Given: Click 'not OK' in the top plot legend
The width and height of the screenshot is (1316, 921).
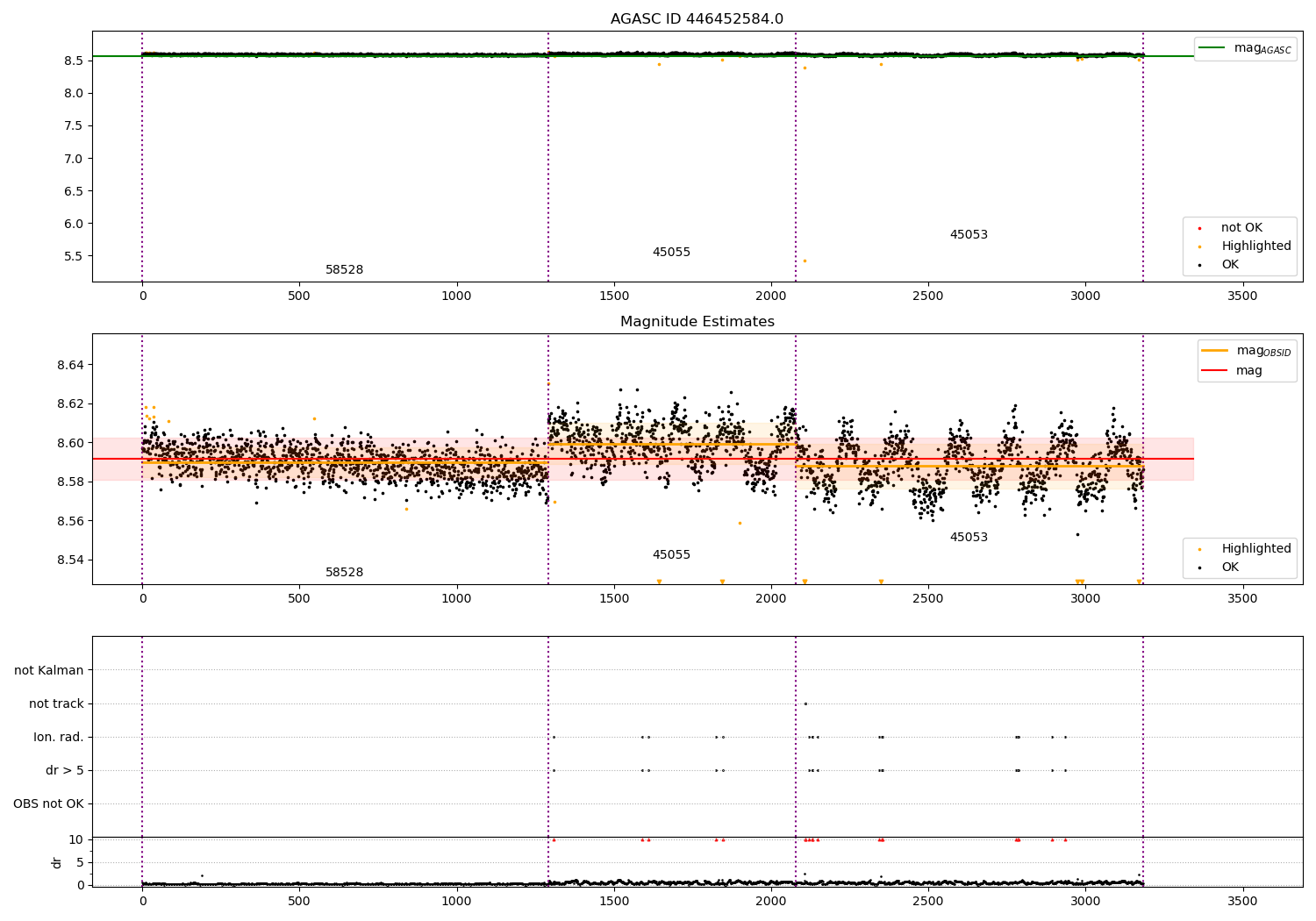Looking at the screenshot, I should pyautogui.click(x=1241, y=228).
